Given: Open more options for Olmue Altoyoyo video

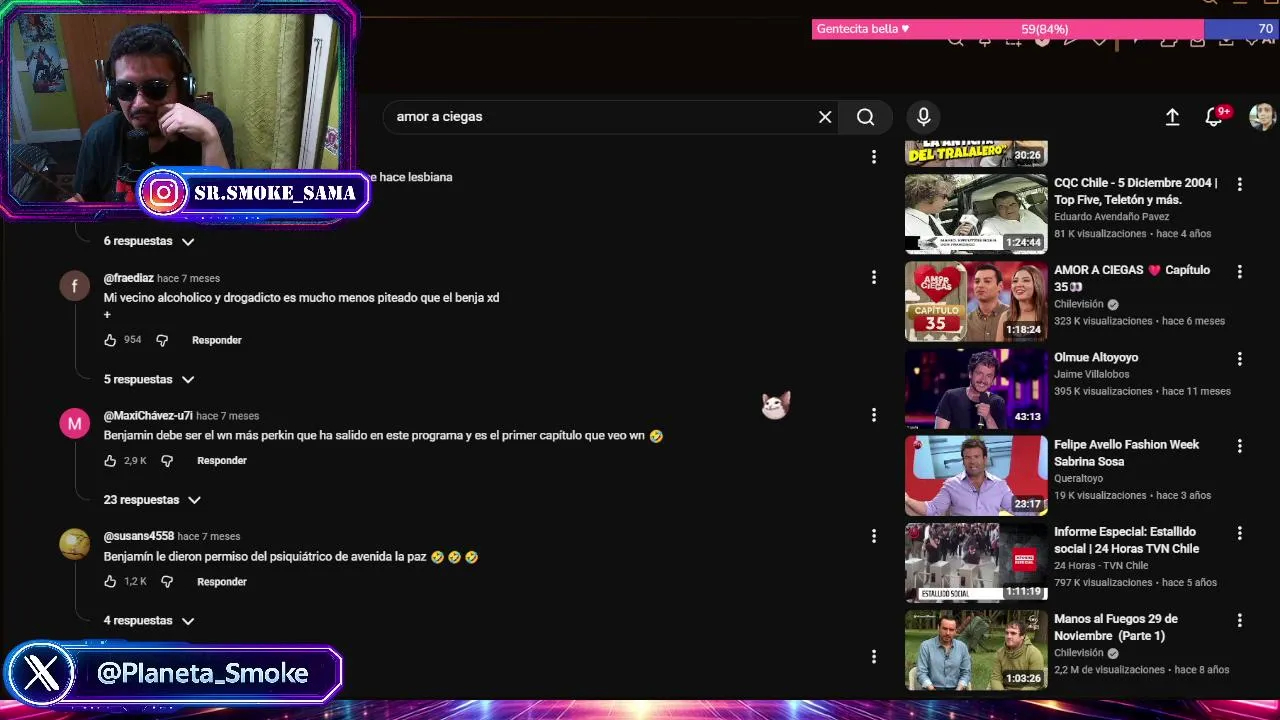Looking at the screenshot, I should [x=1239, y=359].
